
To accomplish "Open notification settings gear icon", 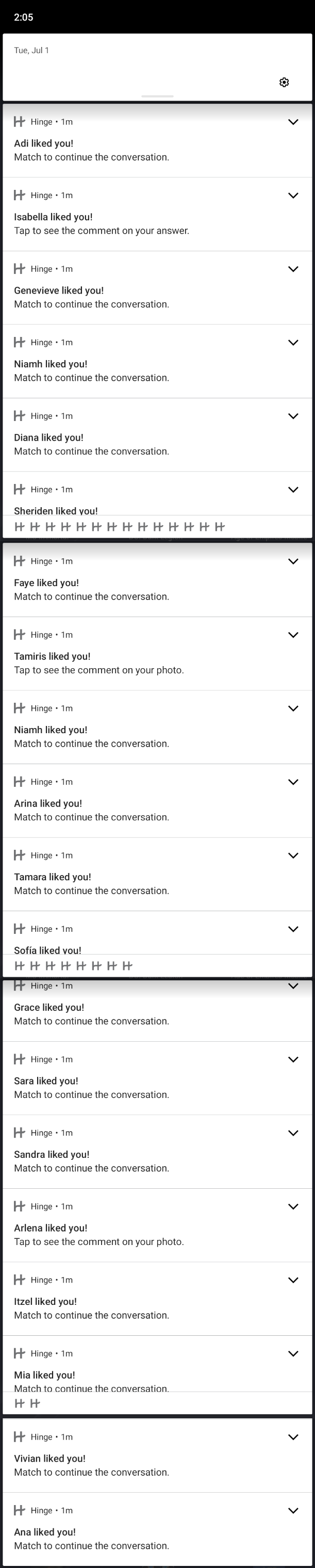I will pos(284,82).
